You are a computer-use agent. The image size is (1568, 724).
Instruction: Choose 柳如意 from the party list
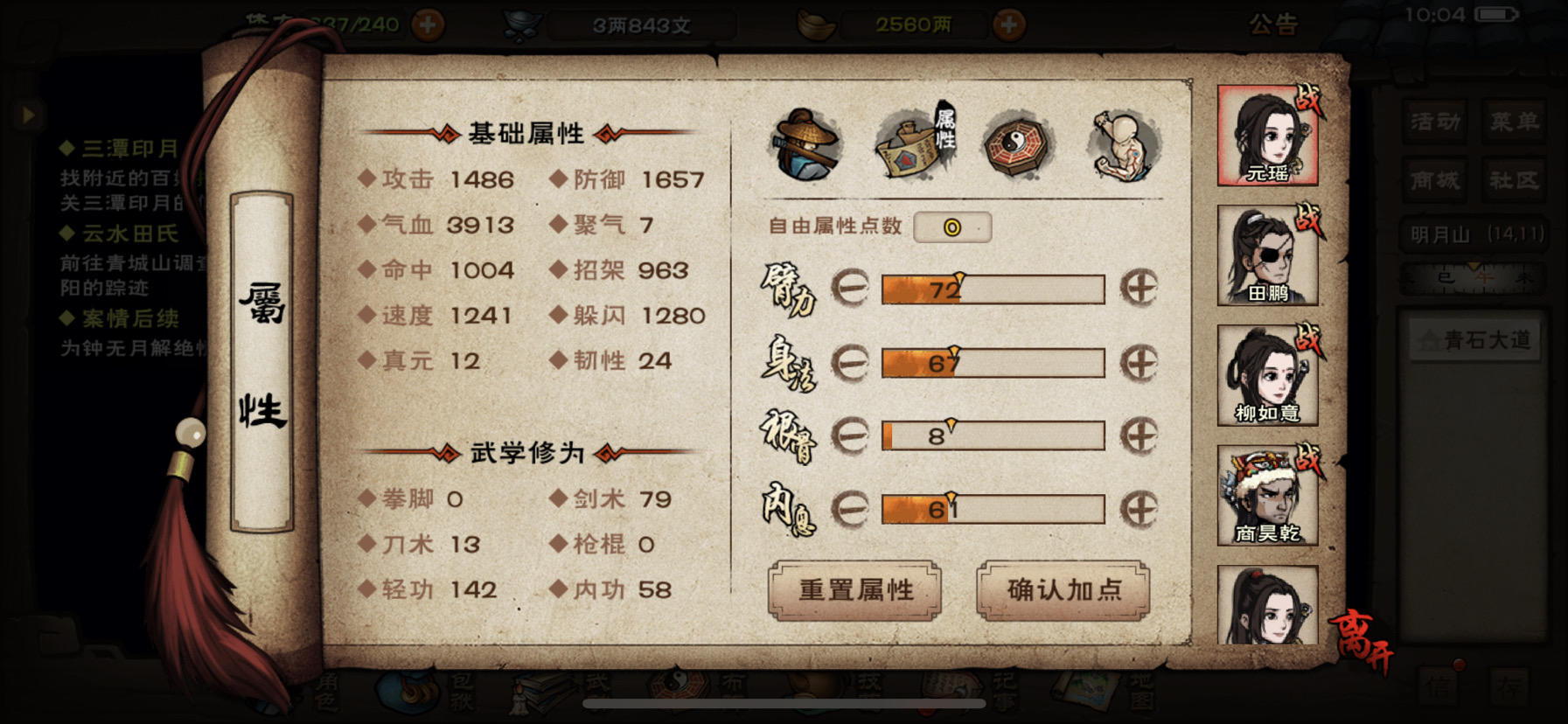[1267, 375]
